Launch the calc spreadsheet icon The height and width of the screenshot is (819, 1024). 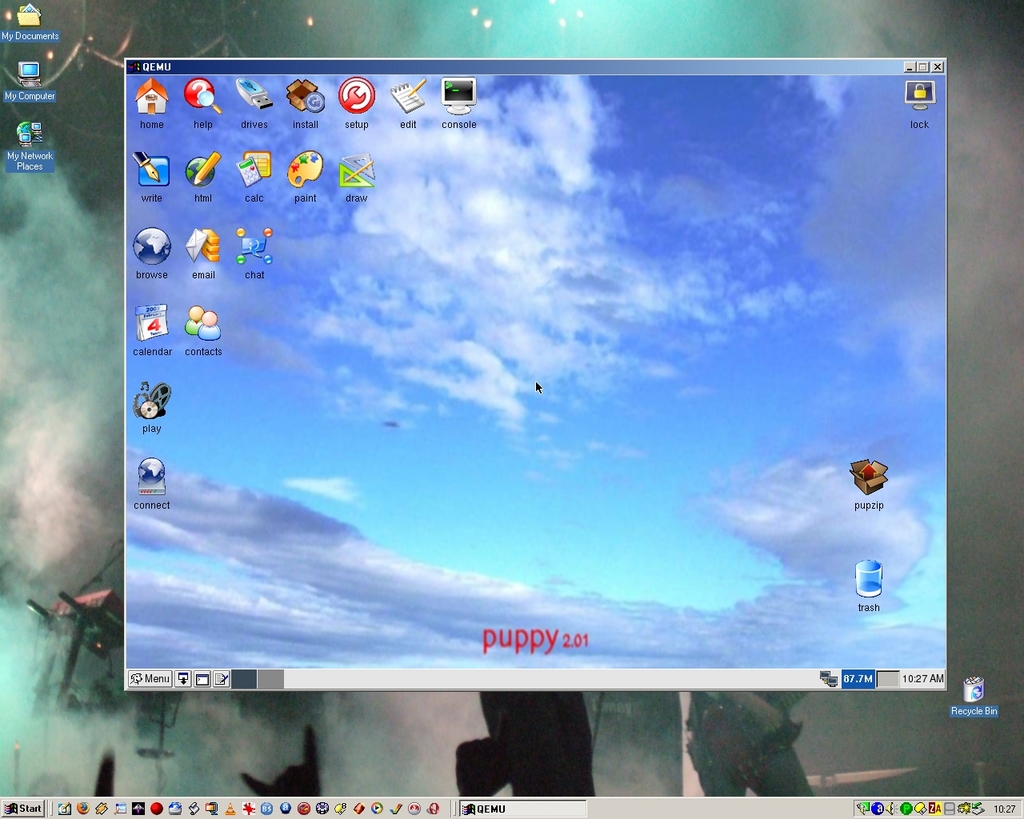tap(254, 177)
